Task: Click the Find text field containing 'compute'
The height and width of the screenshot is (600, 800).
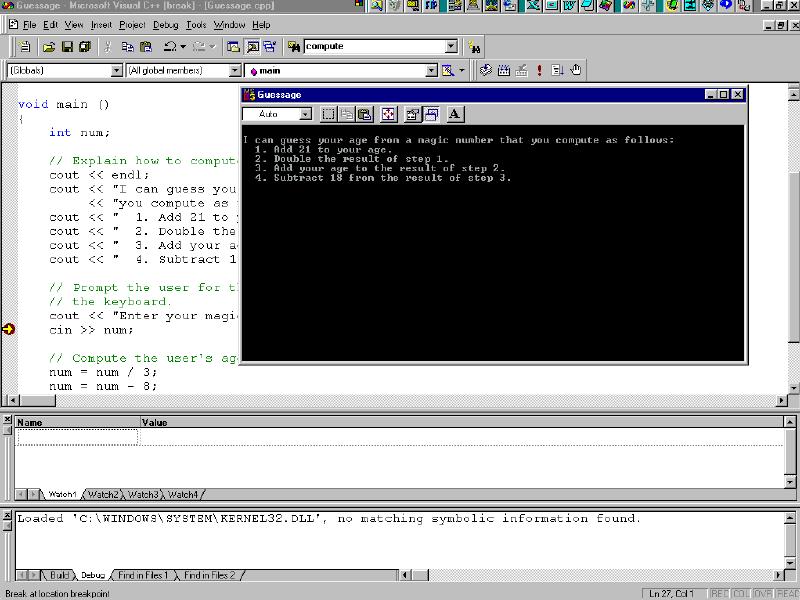Action: [x=374, y=46]
